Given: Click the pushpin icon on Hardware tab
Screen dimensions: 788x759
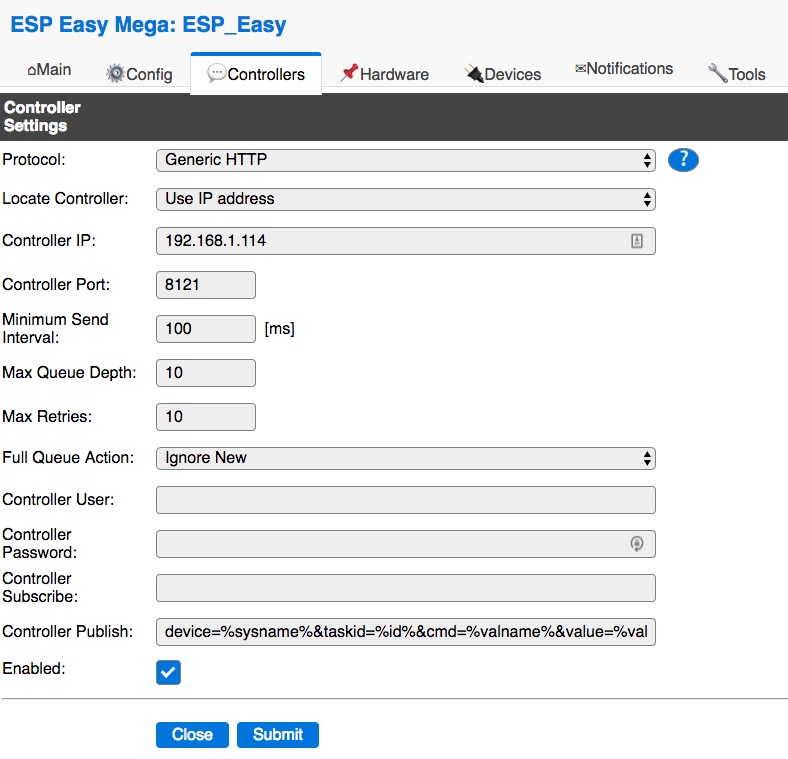Looking at the screenshot, I should tap(349, 72).
